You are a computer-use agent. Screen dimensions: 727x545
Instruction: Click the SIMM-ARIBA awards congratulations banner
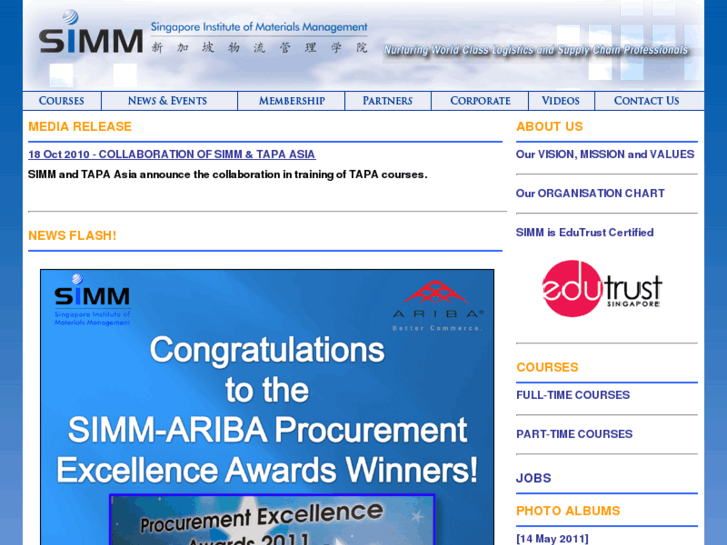point(267,407)
